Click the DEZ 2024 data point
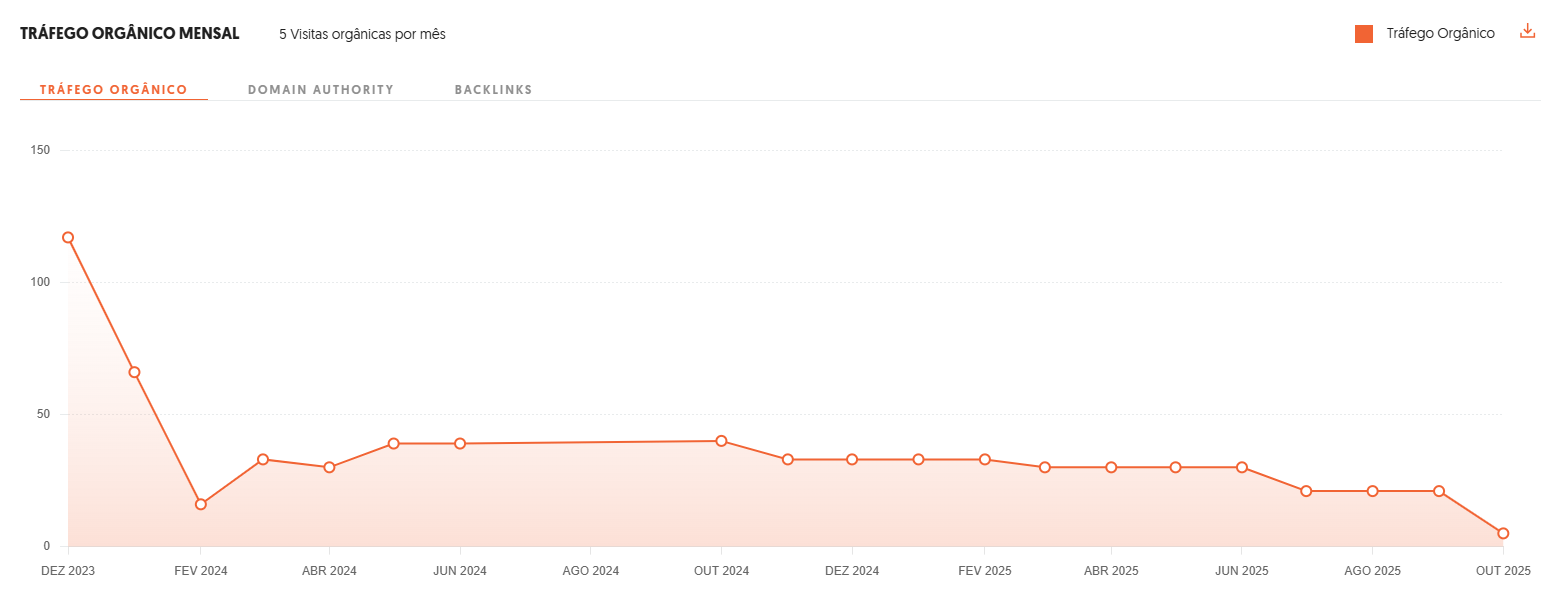 852,460
